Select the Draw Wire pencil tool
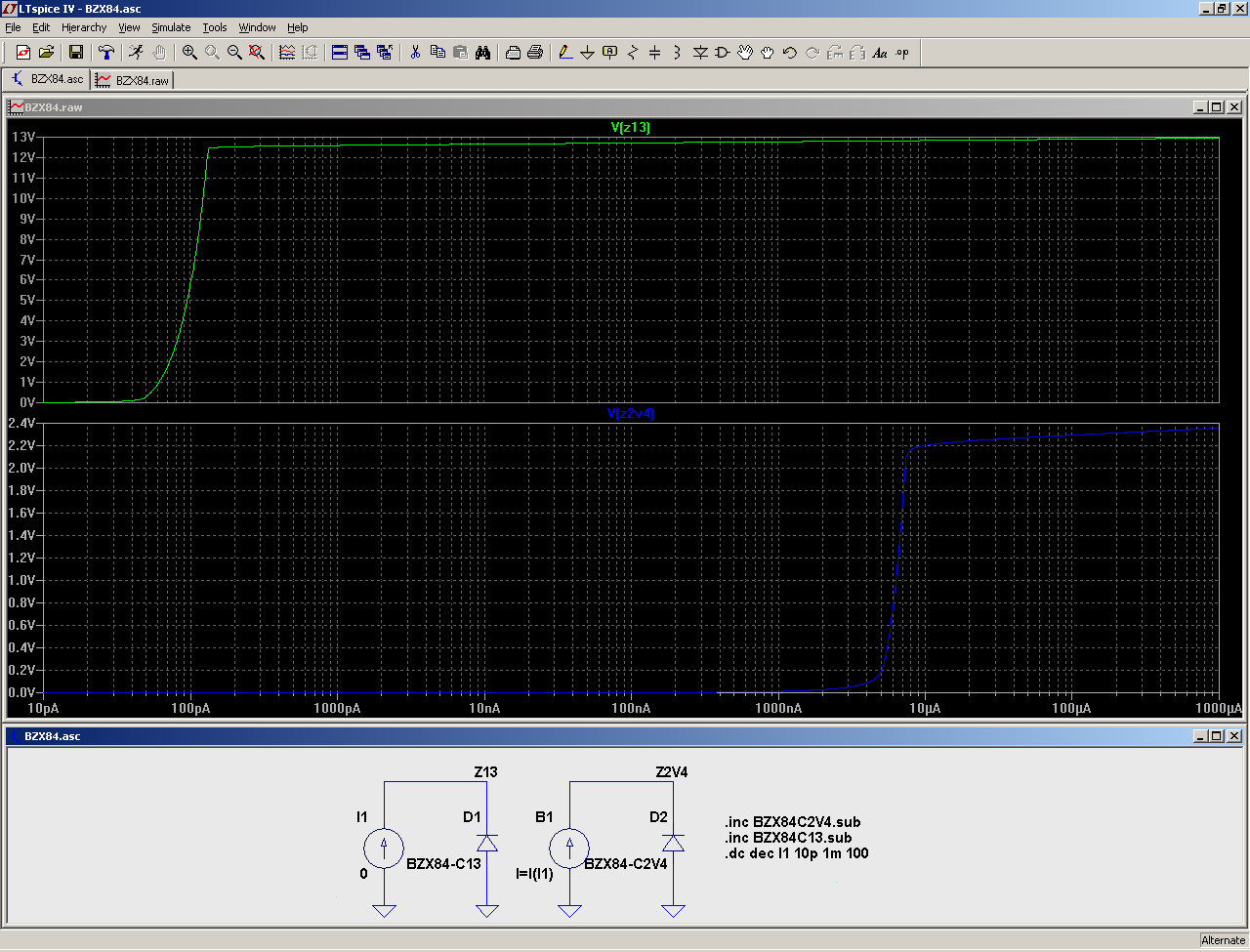Viewport: 1250px width, 952px height. (x=565, y=53)
